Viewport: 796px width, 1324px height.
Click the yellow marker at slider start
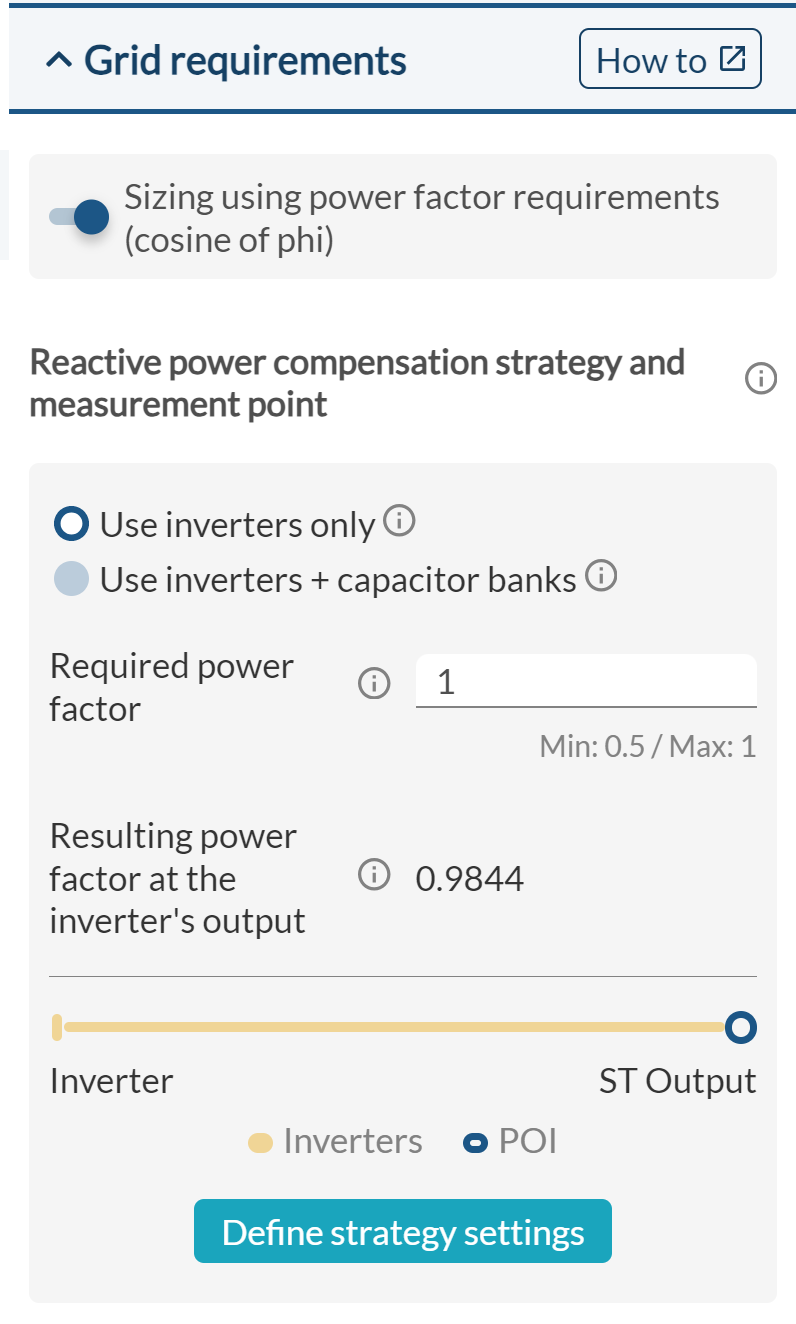pyautogui.click(x=57, y=1027)
